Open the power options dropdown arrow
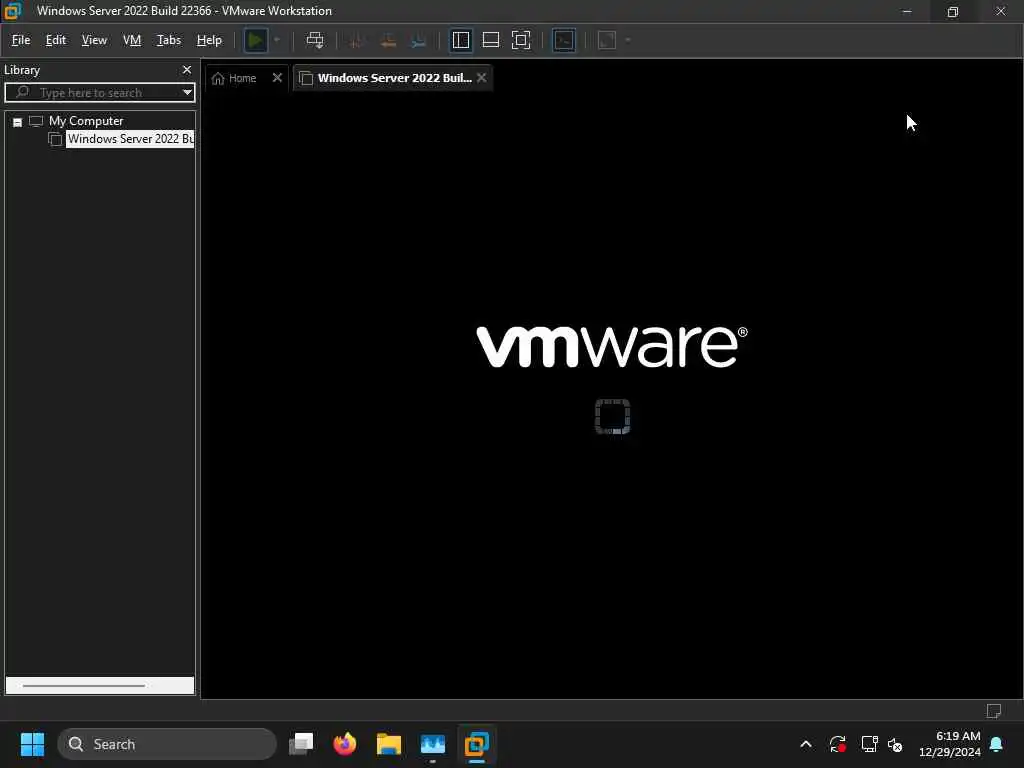This screenshot has height=768, width=1024. [277, 40]
